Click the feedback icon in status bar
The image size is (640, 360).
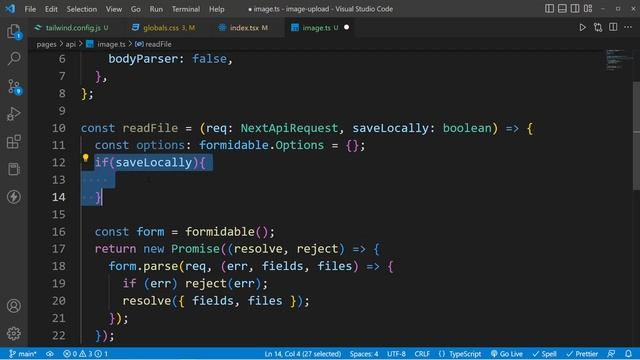611,353
